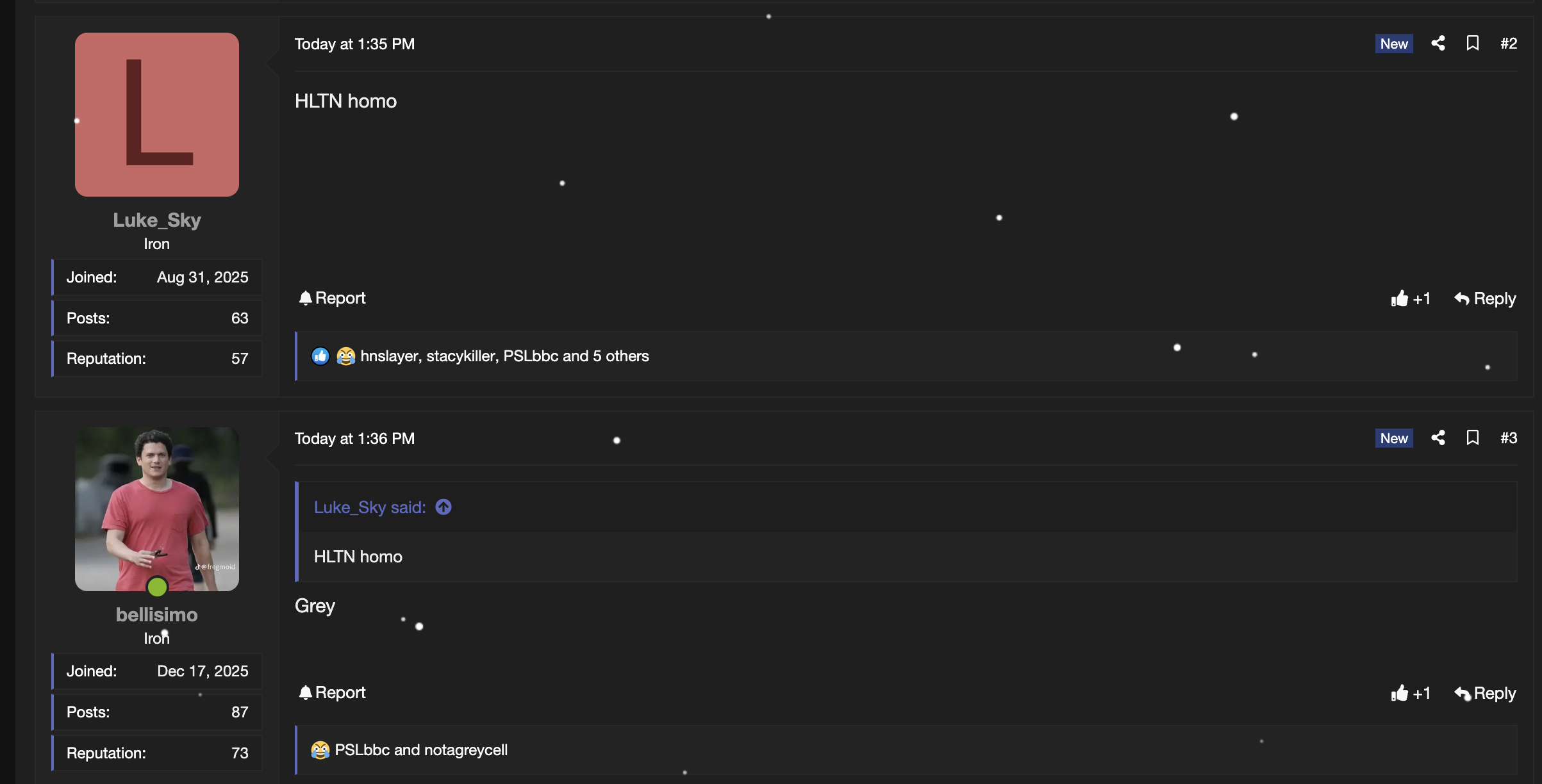
Task: Click the share icon on post #2
Action: pos(1438,44)
